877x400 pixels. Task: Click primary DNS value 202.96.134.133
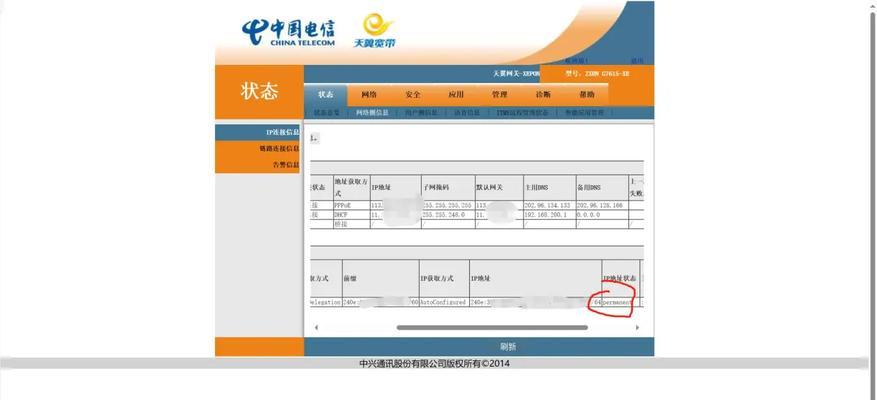[x=549, y=206]
